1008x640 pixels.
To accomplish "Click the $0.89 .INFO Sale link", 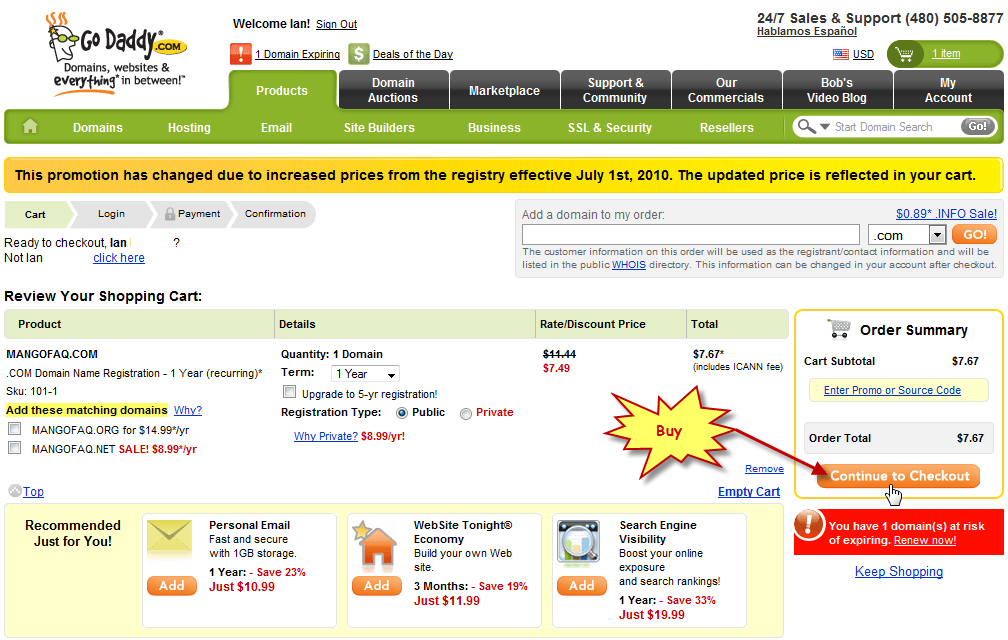I will point(946,214).
